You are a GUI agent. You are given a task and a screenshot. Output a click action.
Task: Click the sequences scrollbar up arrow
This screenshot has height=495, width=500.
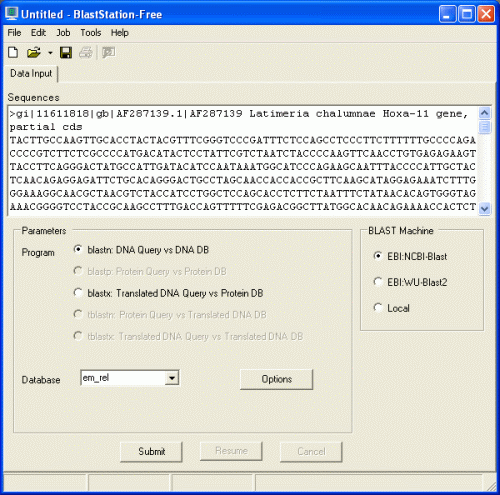485,113
